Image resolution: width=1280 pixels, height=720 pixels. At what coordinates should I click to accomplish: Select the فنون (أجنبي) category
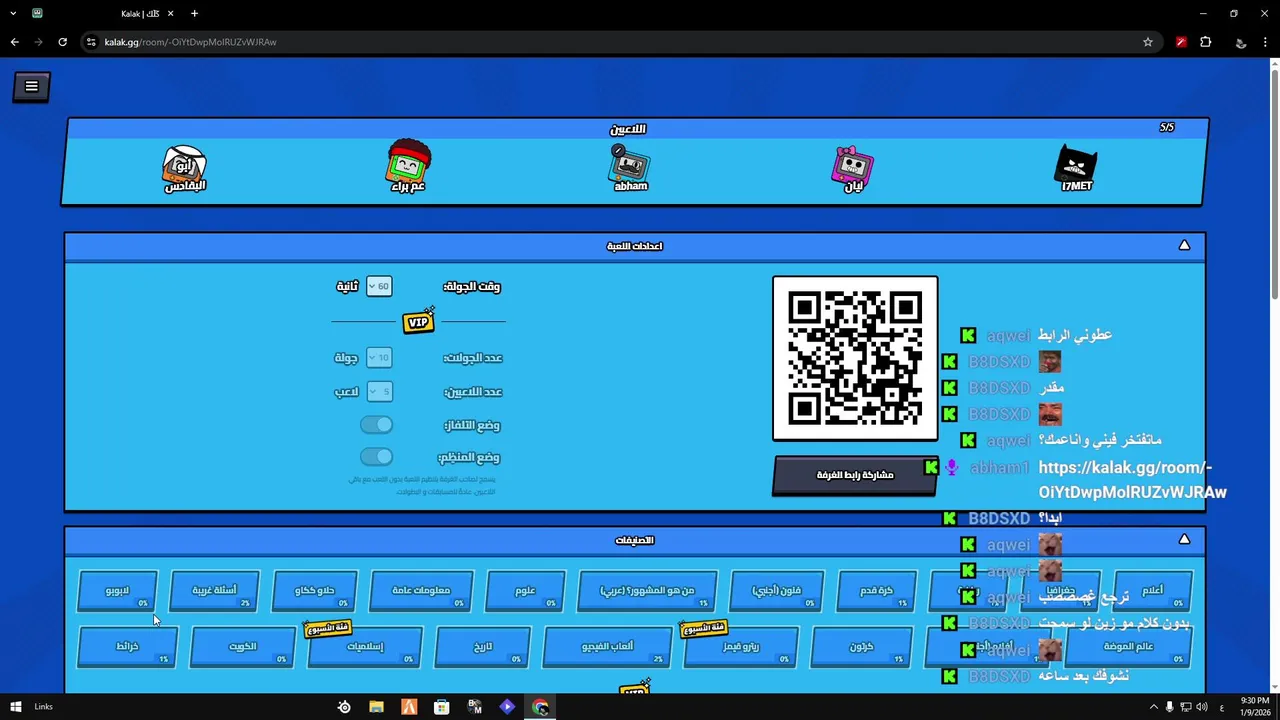click(777, 590)
